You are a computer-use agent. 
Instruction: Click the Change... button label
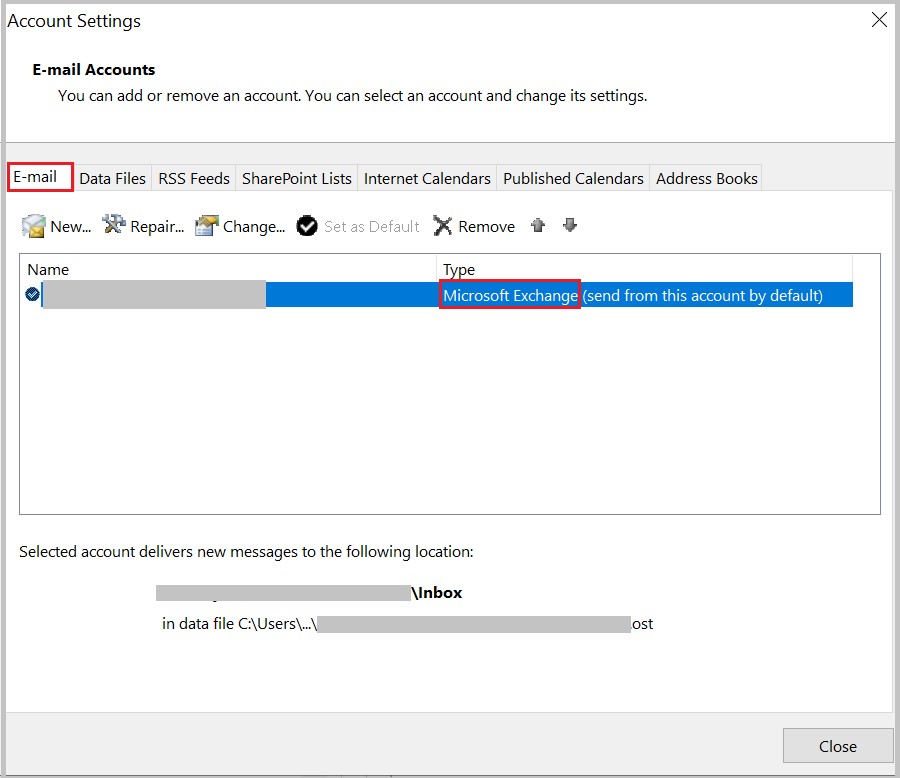(x=254, y=227)
